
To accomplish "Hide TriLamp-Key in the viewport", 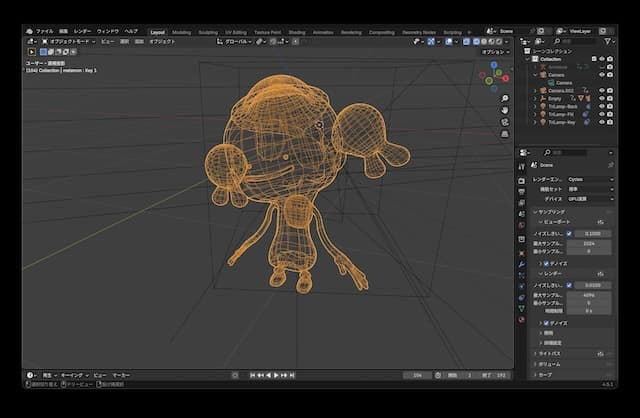I will tap(601, 121).
